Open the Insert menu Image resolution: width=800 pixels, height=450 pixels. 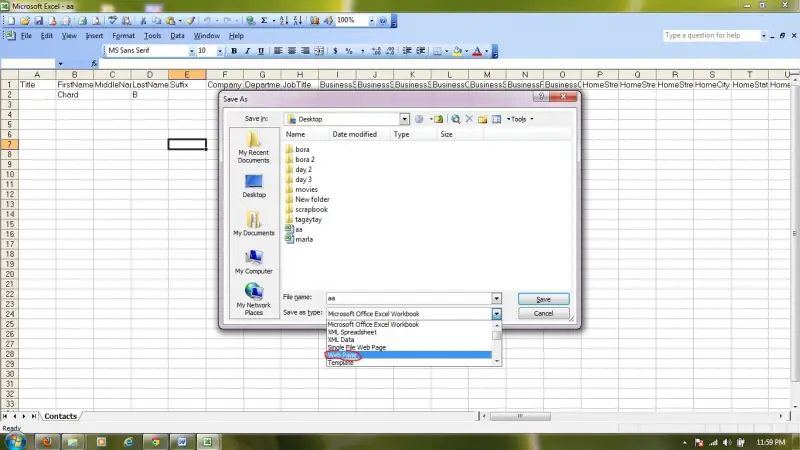click(94, 36)
